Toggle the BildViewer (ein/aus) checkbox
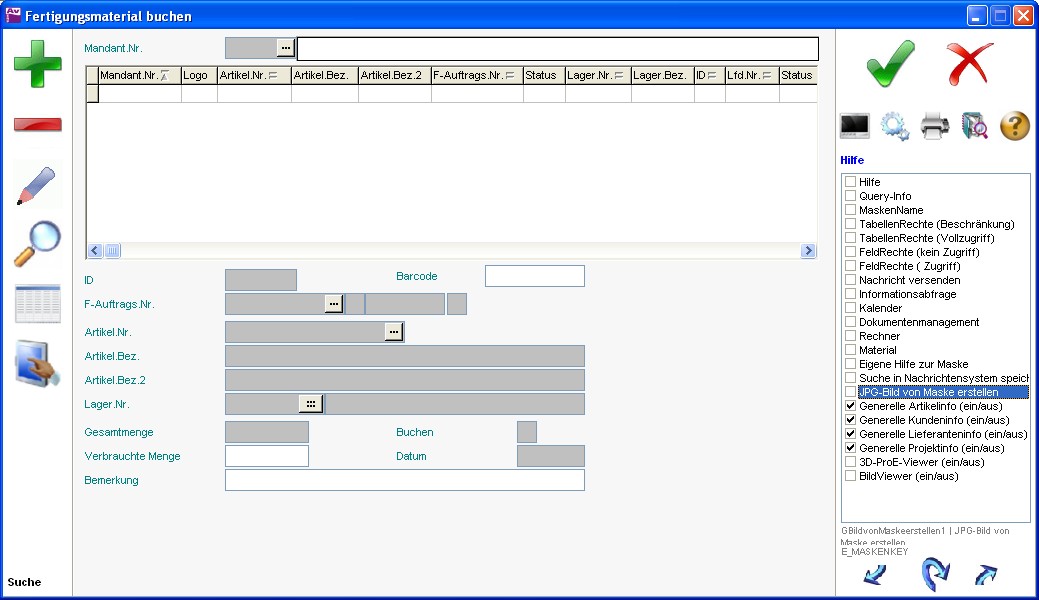The height and width of the screenshot is (600, 1039). [x=850, y=476]
